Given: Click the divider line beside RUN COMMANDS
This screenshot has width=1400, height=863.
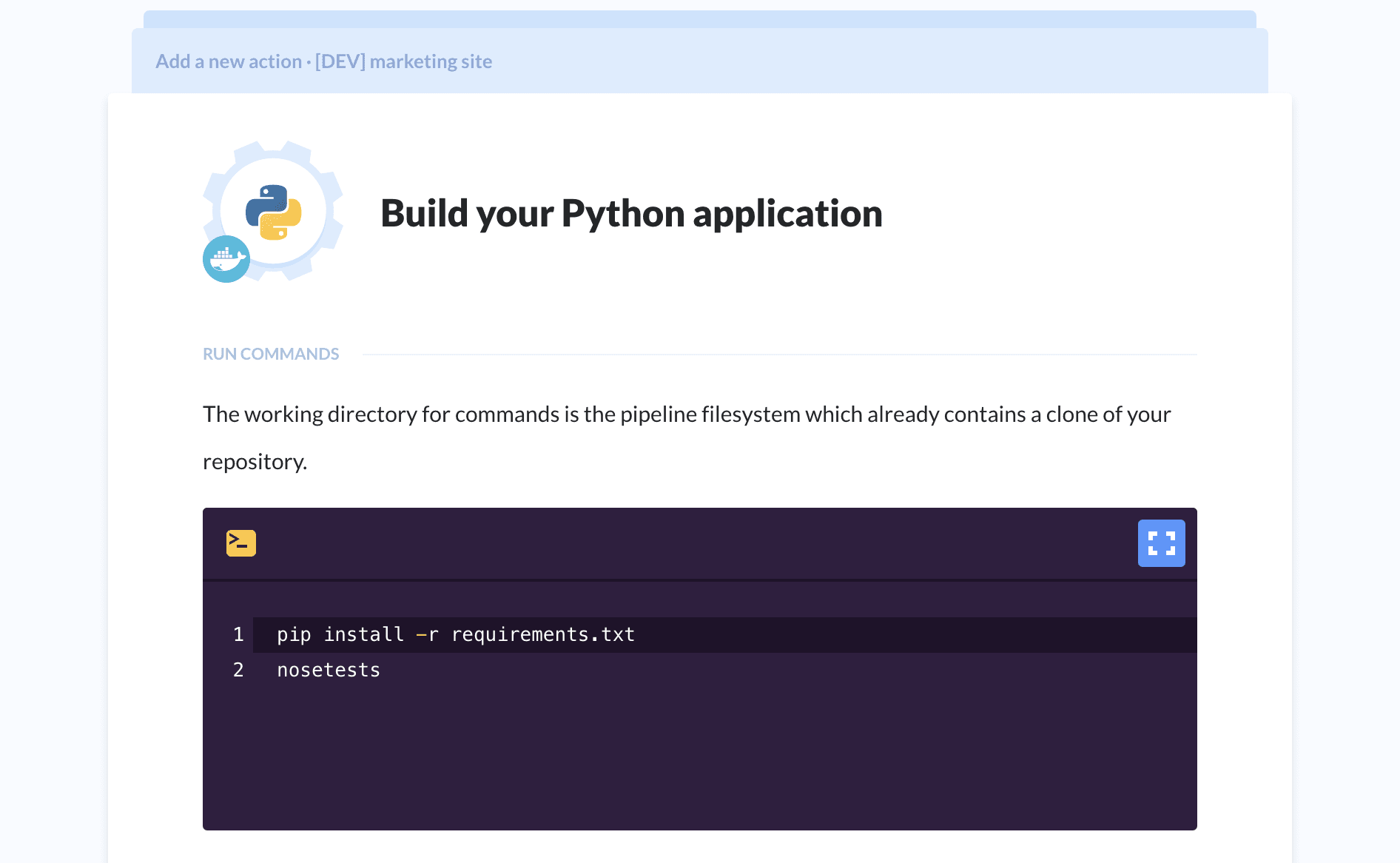Looking at the screenshot, I should (779, 355).
